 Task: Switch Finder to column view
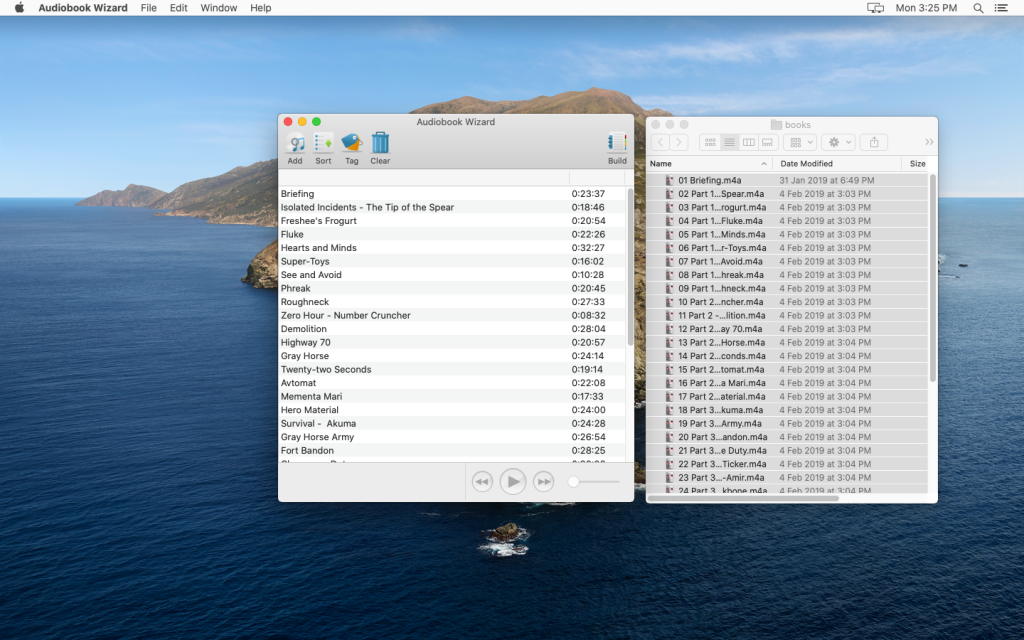[748, 142]
